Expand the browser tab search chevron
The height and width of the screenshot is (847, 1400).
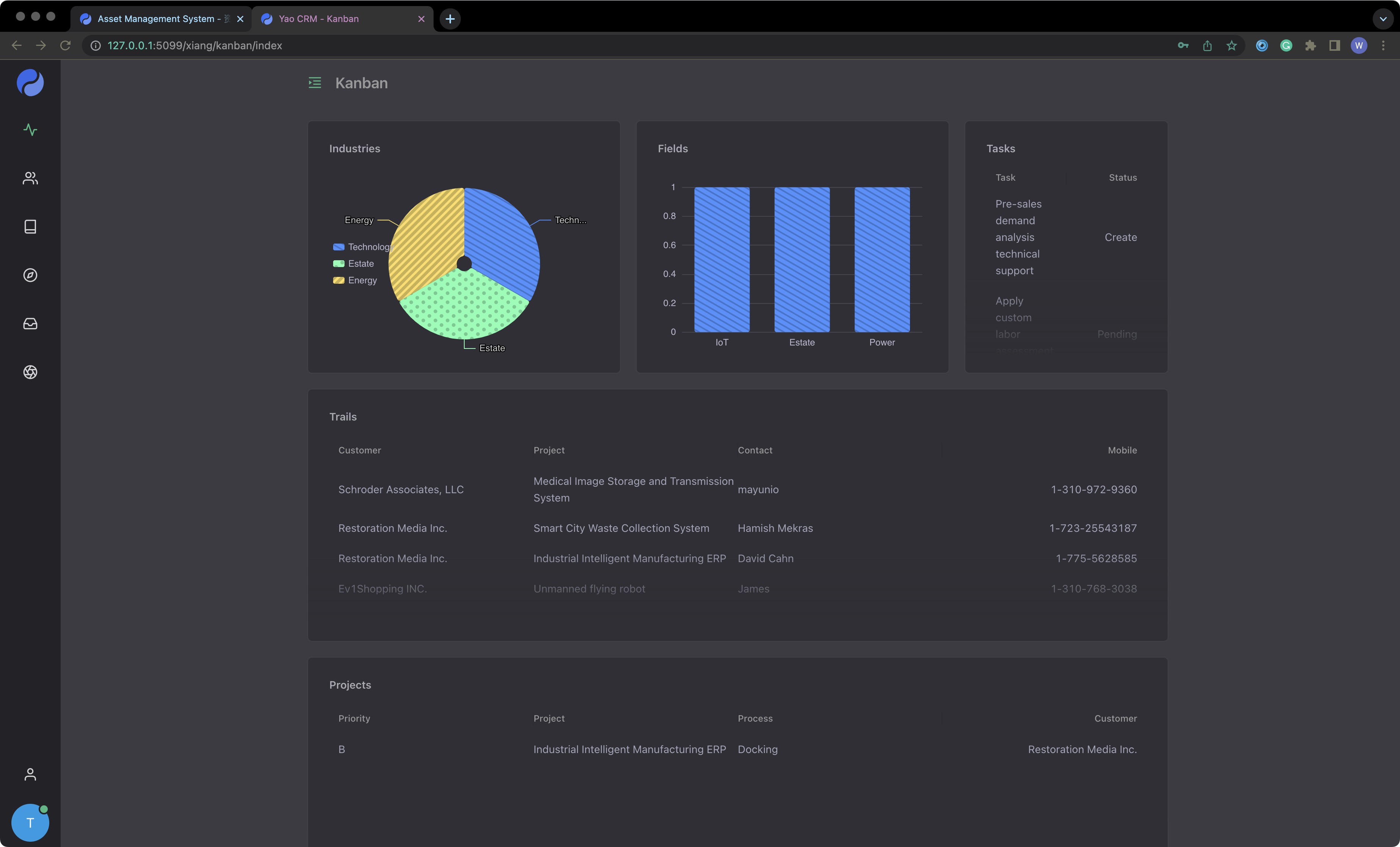point(1383,19)
